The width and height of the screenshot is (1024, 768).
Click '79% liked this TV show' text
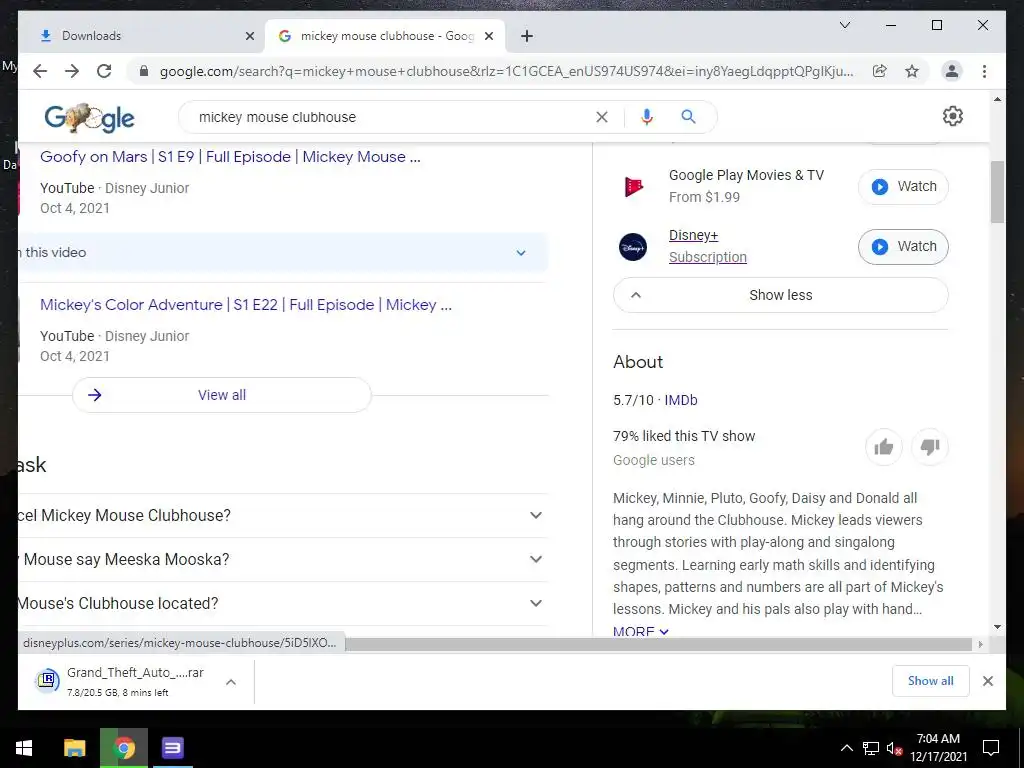click(x=684, y=436)
